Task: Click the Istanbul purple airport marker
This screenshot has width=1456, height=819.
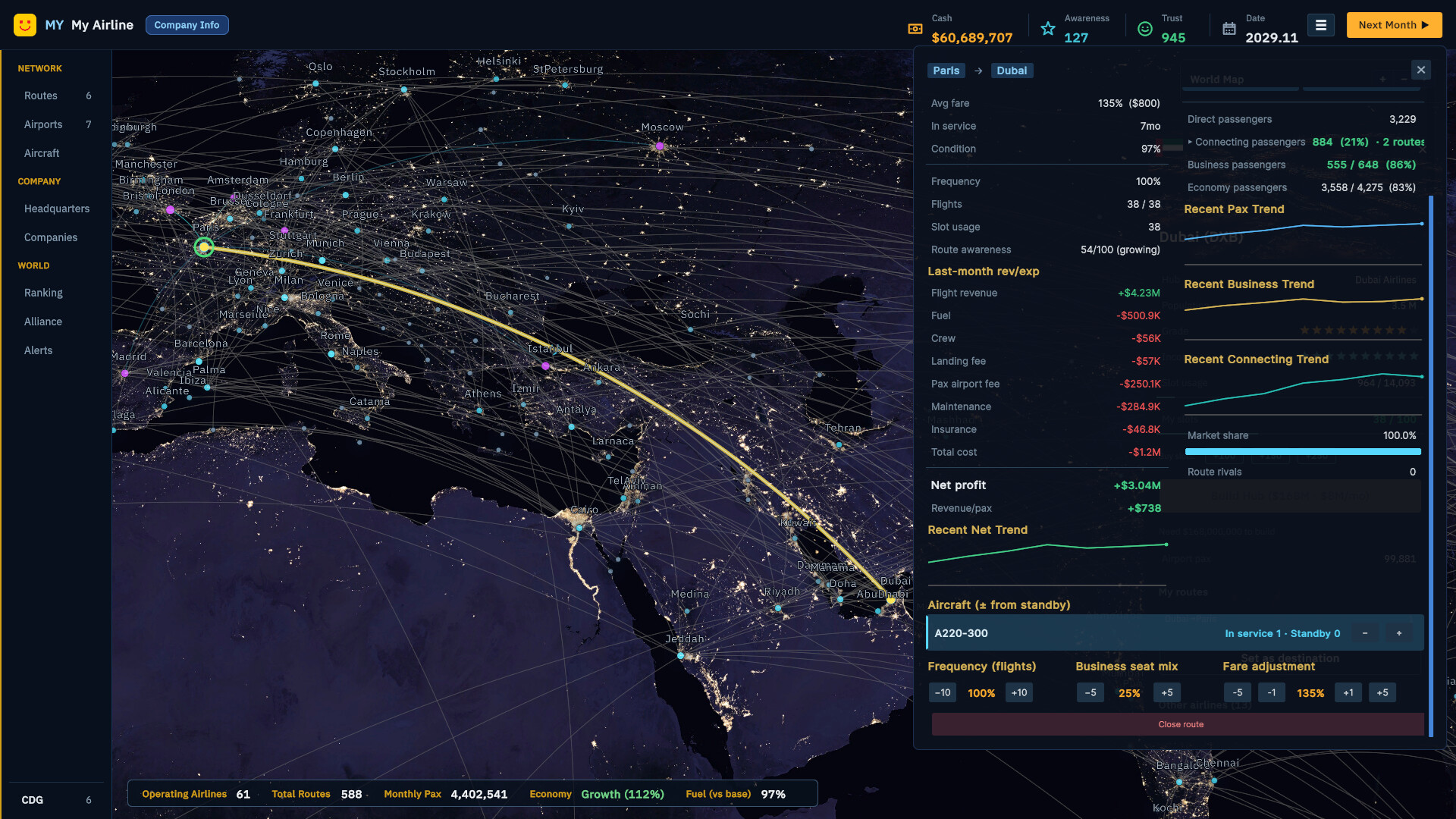Action: [545, 366]
